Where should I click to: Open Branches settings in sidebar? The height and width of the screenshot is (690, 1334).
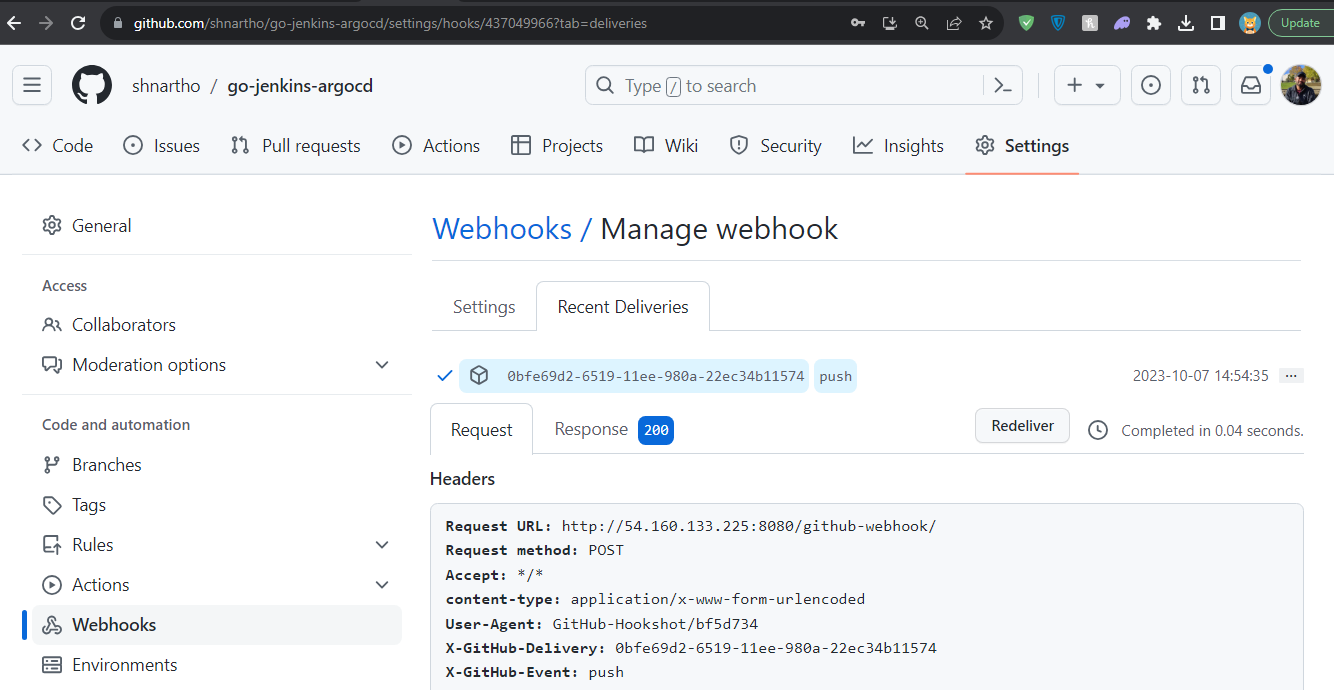[217, 465]
